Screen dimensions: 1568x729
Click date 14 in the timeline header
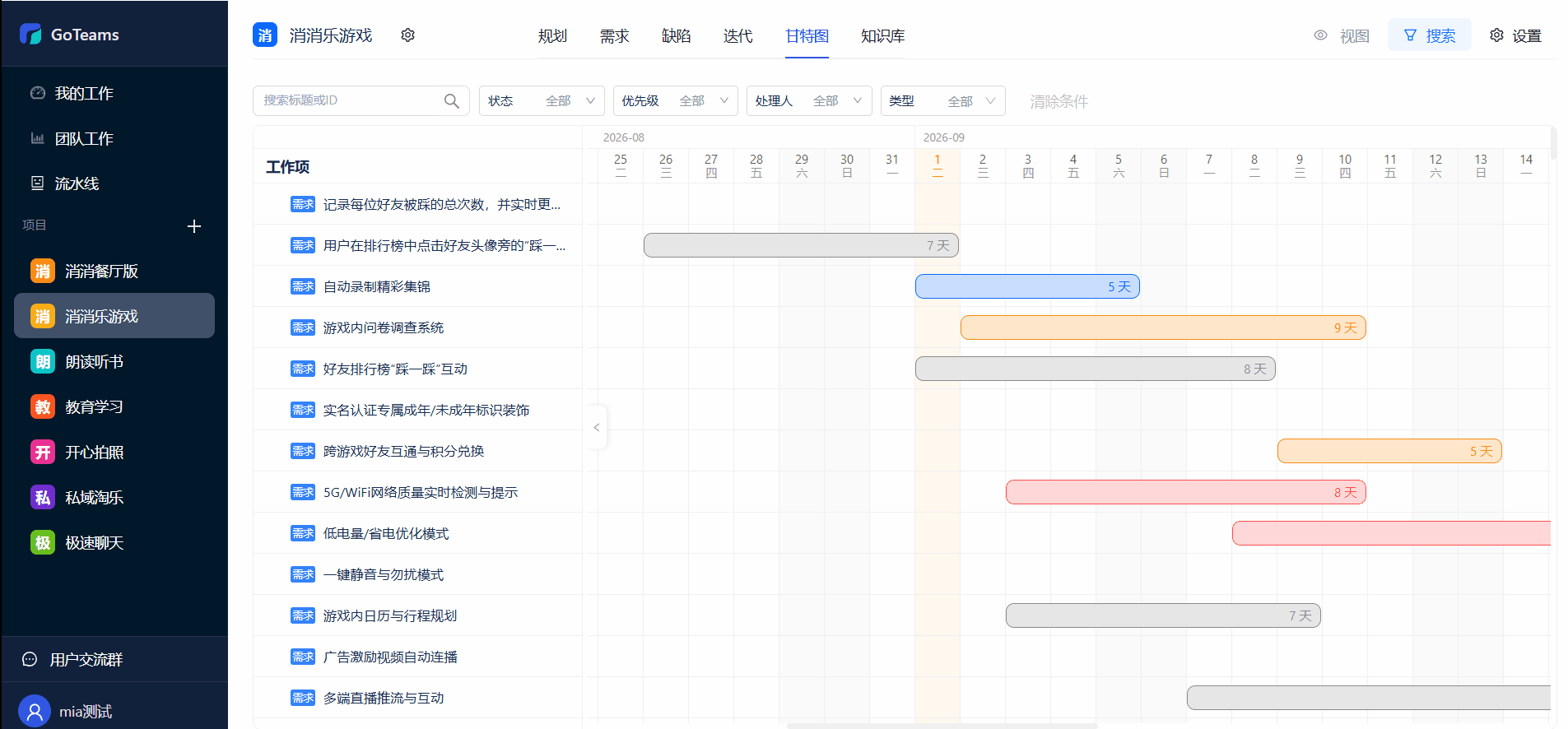click(x=1526, y=165)
